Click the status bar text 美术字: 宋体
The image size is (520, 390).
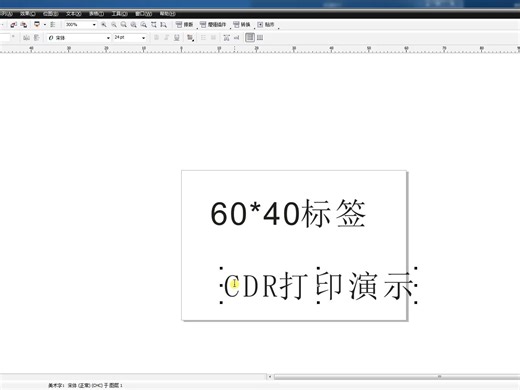pos(85,385)
